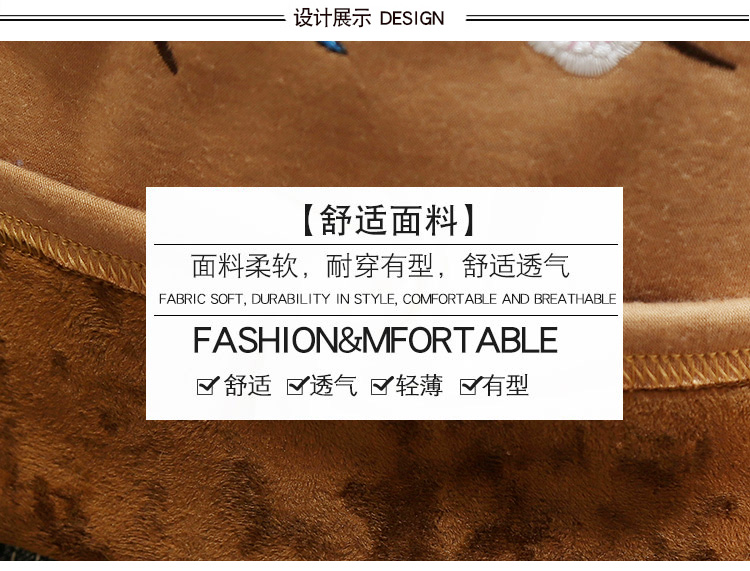Click the FASHION&MFORTABLE heading
Viewport: 750px width, 571px height.
point(375,340)
